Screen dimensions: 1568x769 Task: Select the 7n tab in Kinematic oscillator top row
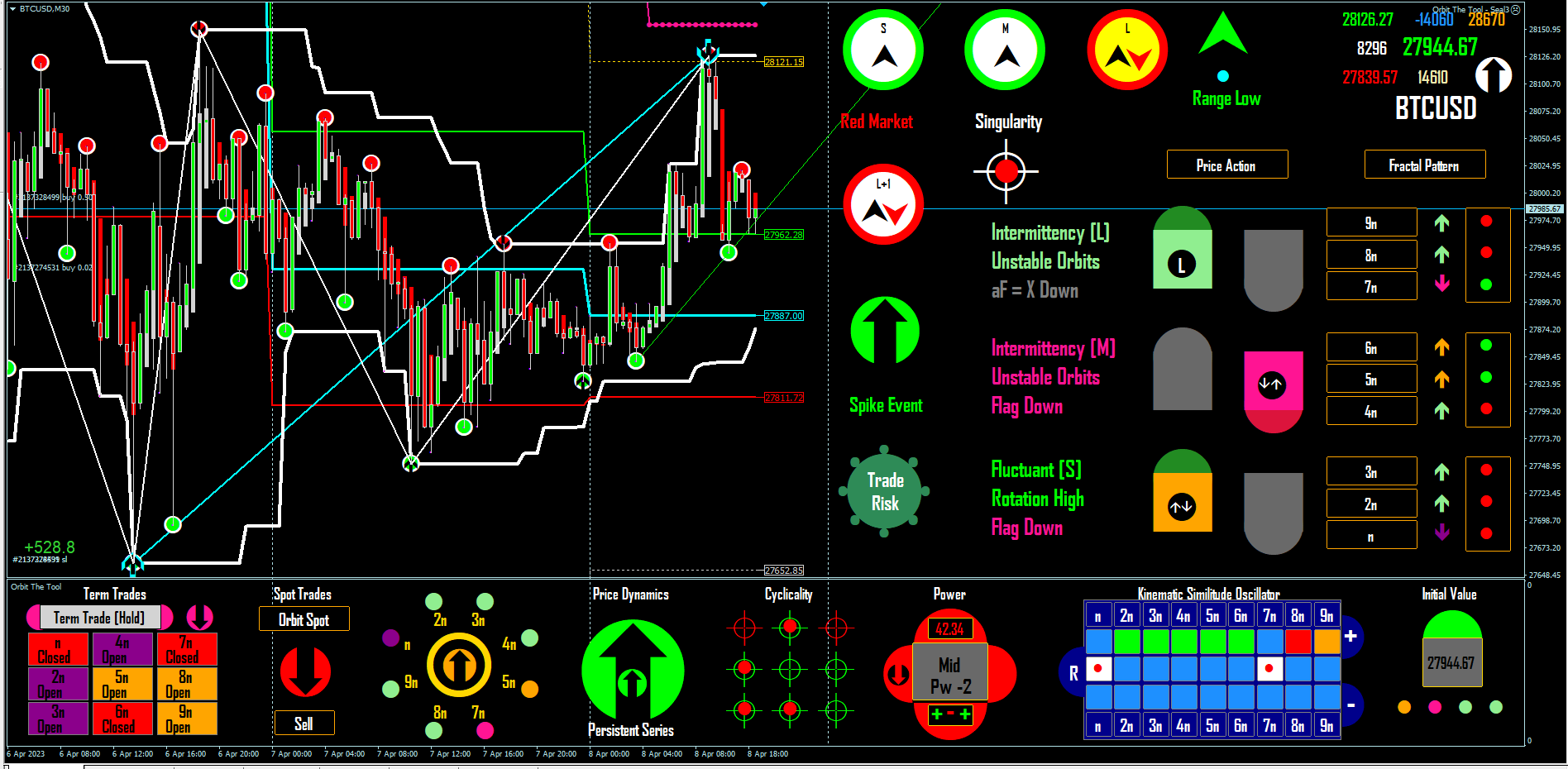coord(1269,615)
